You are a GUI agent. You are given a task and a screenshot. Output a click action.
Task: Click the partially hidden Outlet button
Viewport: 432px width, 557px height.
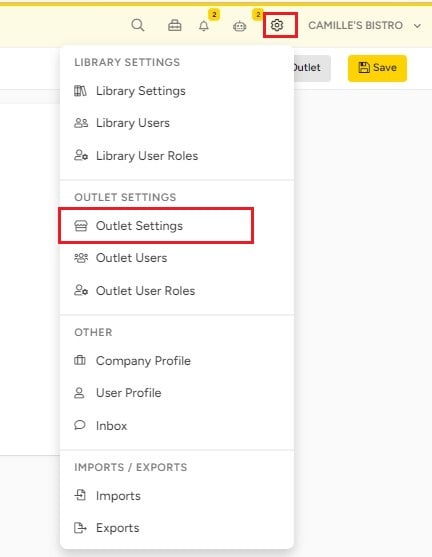[312, 68]
